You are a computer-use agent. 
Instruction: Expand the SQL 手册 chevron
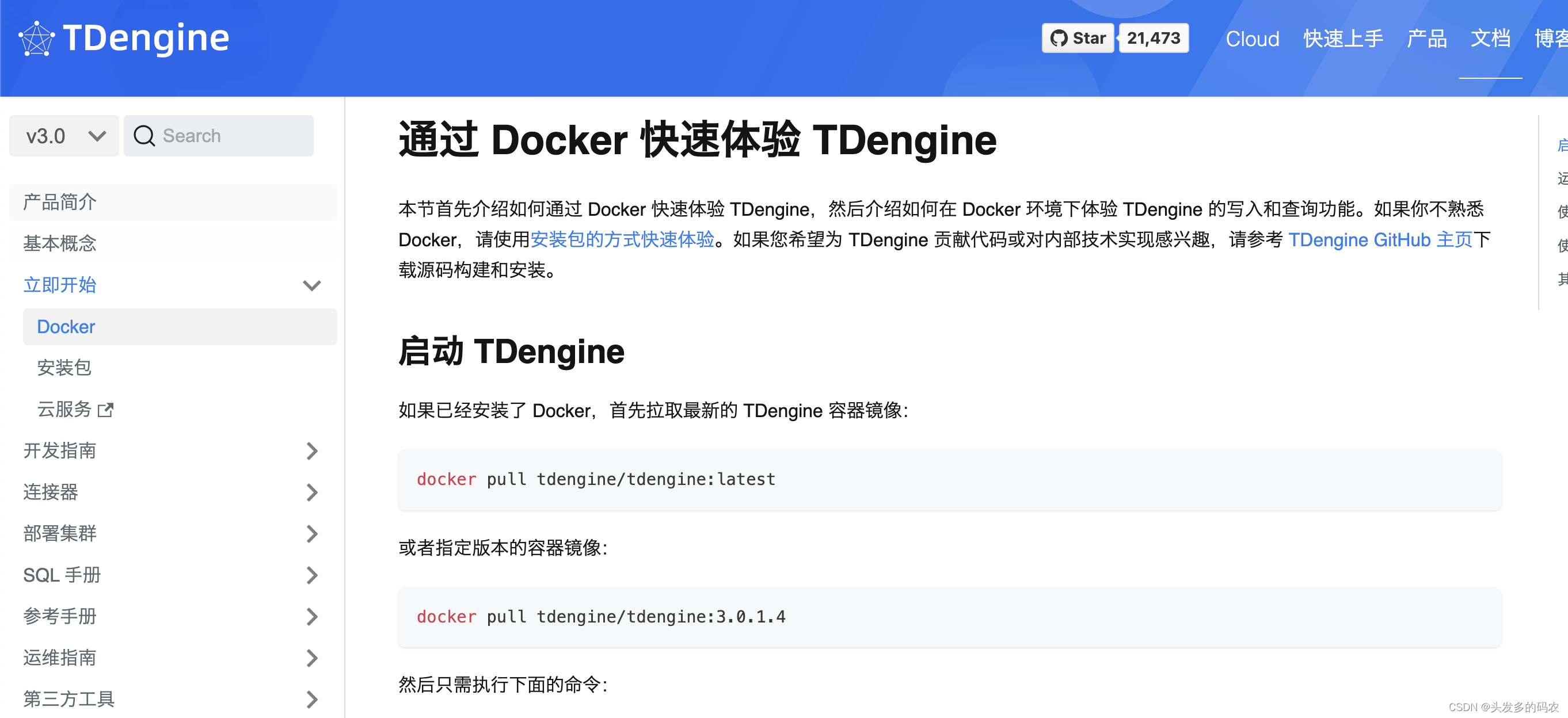coord(311,575)
